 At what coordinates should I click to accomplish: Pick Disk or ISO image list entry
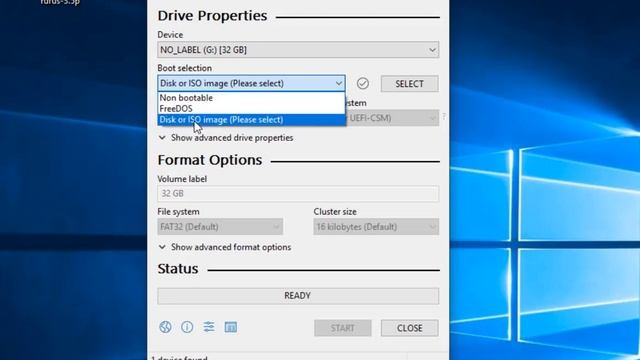(x=251, y=120)
